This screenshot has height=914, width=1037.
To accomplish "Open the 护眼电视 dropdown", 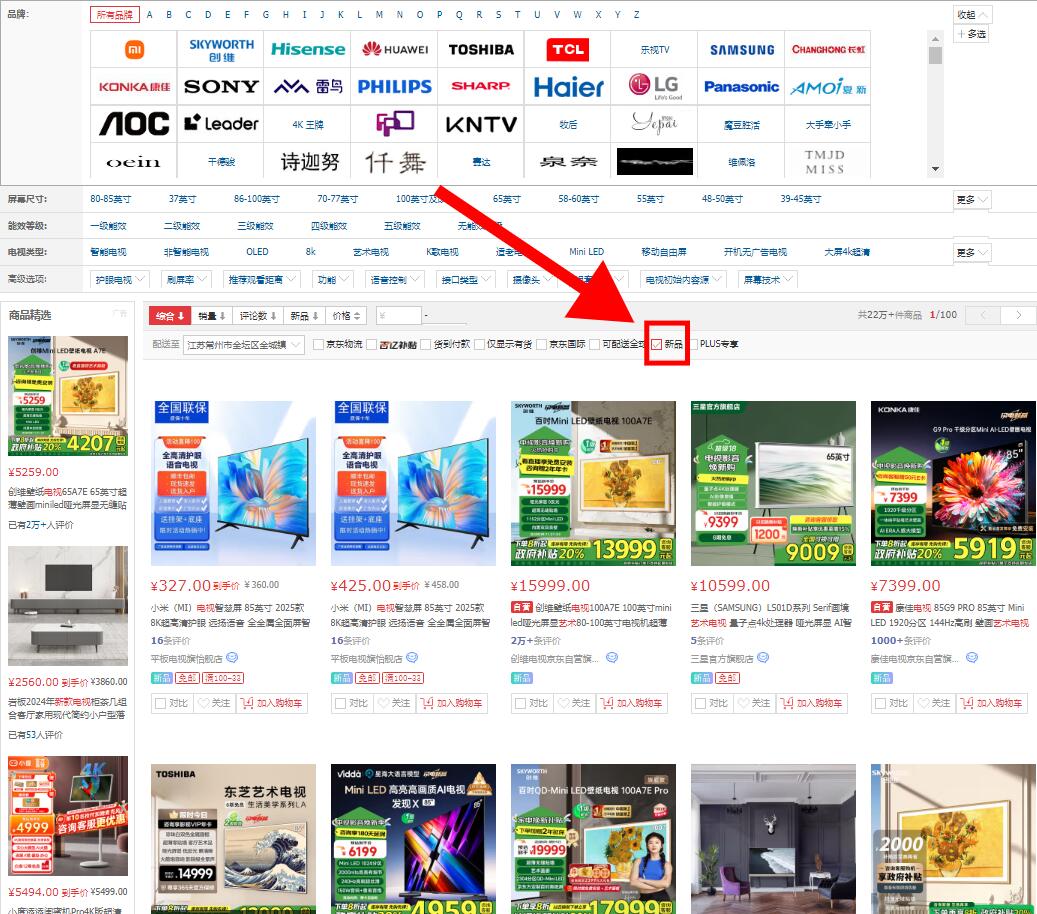I will tap(120, 280).
